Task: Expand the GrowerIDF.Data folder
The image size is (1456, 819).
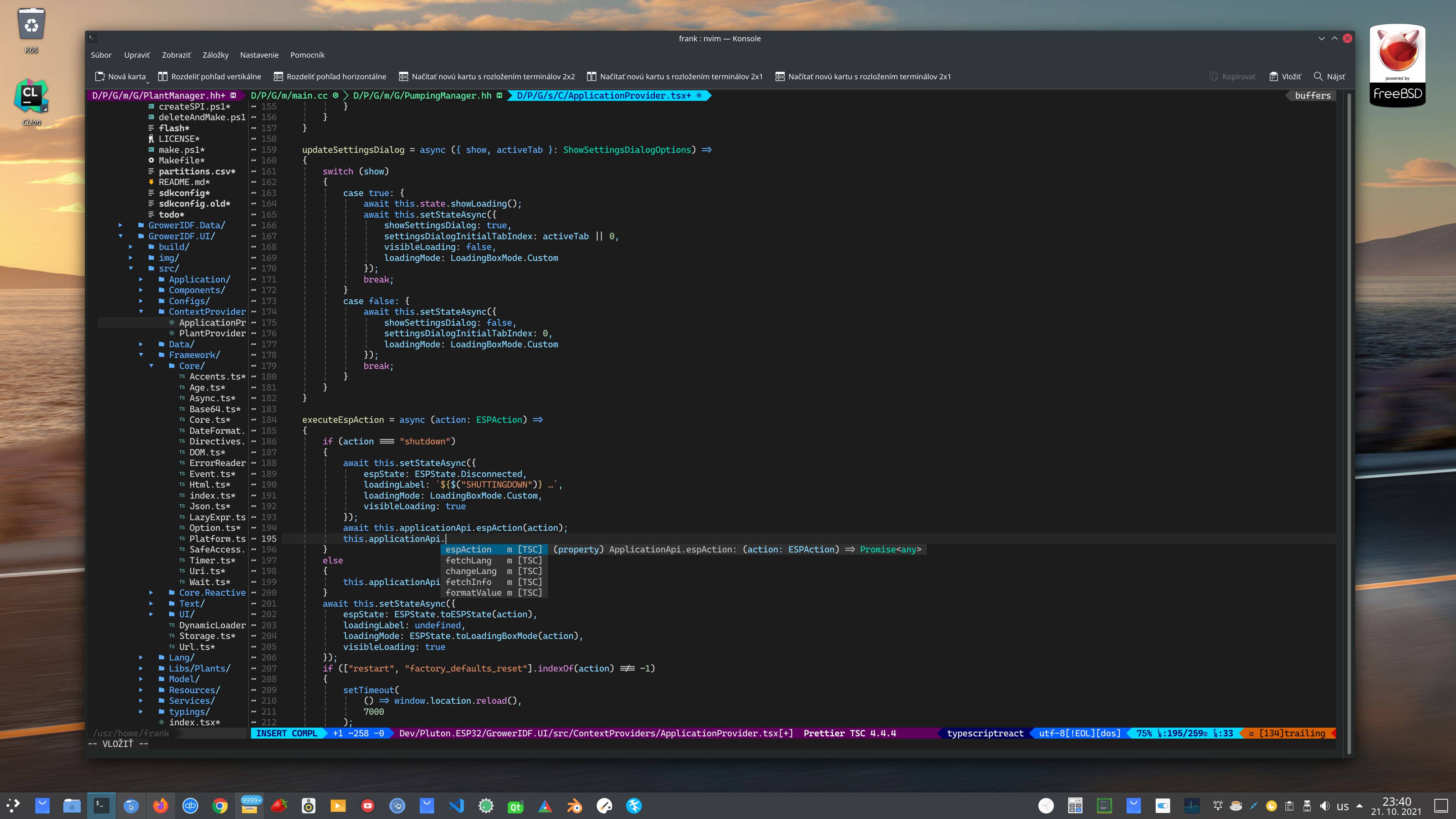Action: (121, 225)
